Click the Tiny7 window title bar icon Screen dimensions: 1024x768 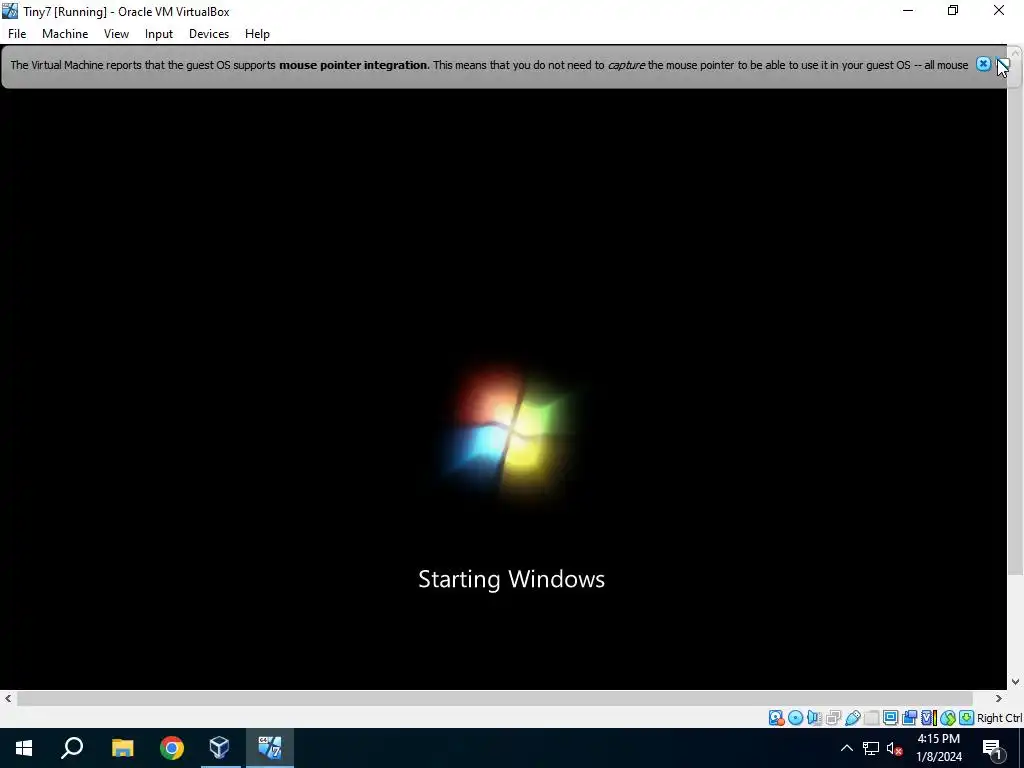10,11
